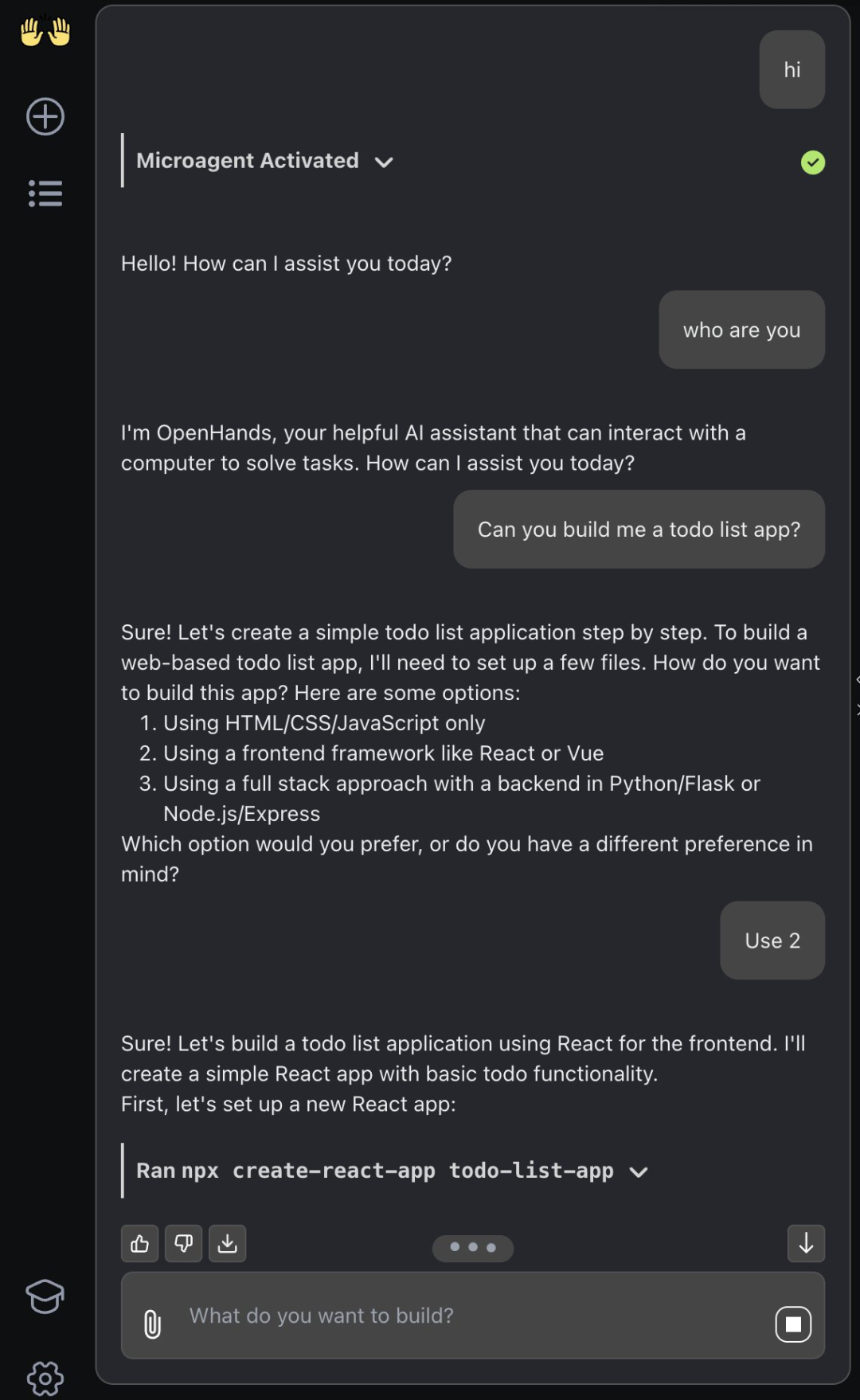
Task: Expand the npx create-react-app command output
Action: pyautogui.click(x=639, y=1172)
